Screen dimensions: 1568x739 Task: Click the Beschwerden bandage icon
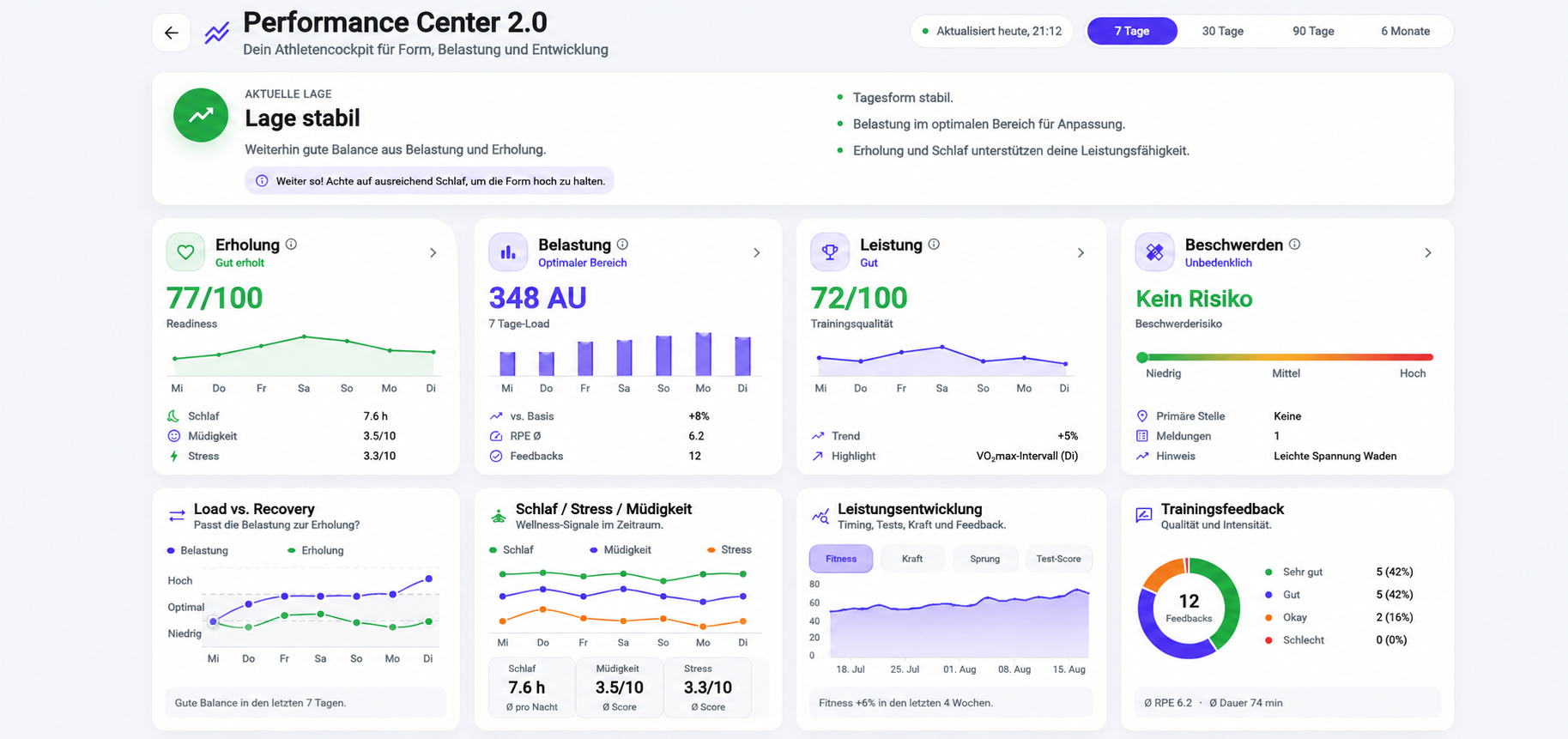[1154, 252]
